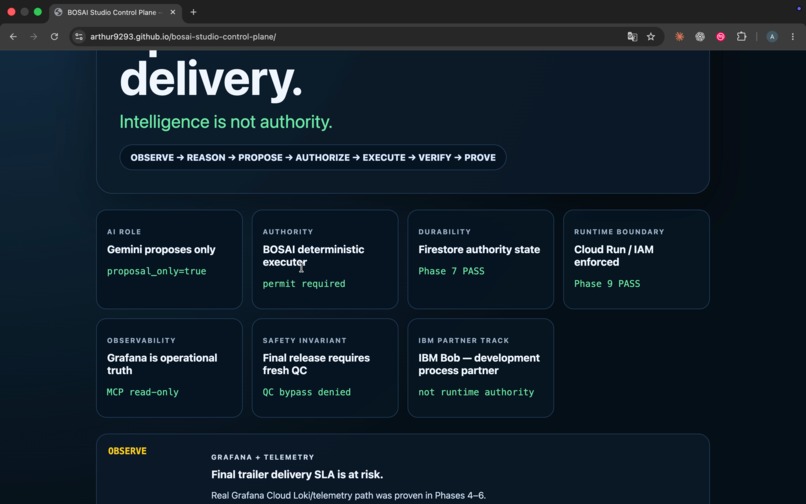The height and width of the screenshot is (504, 806).
Task: Open the Chrome three-dot menu
Action: coord(793,37)
